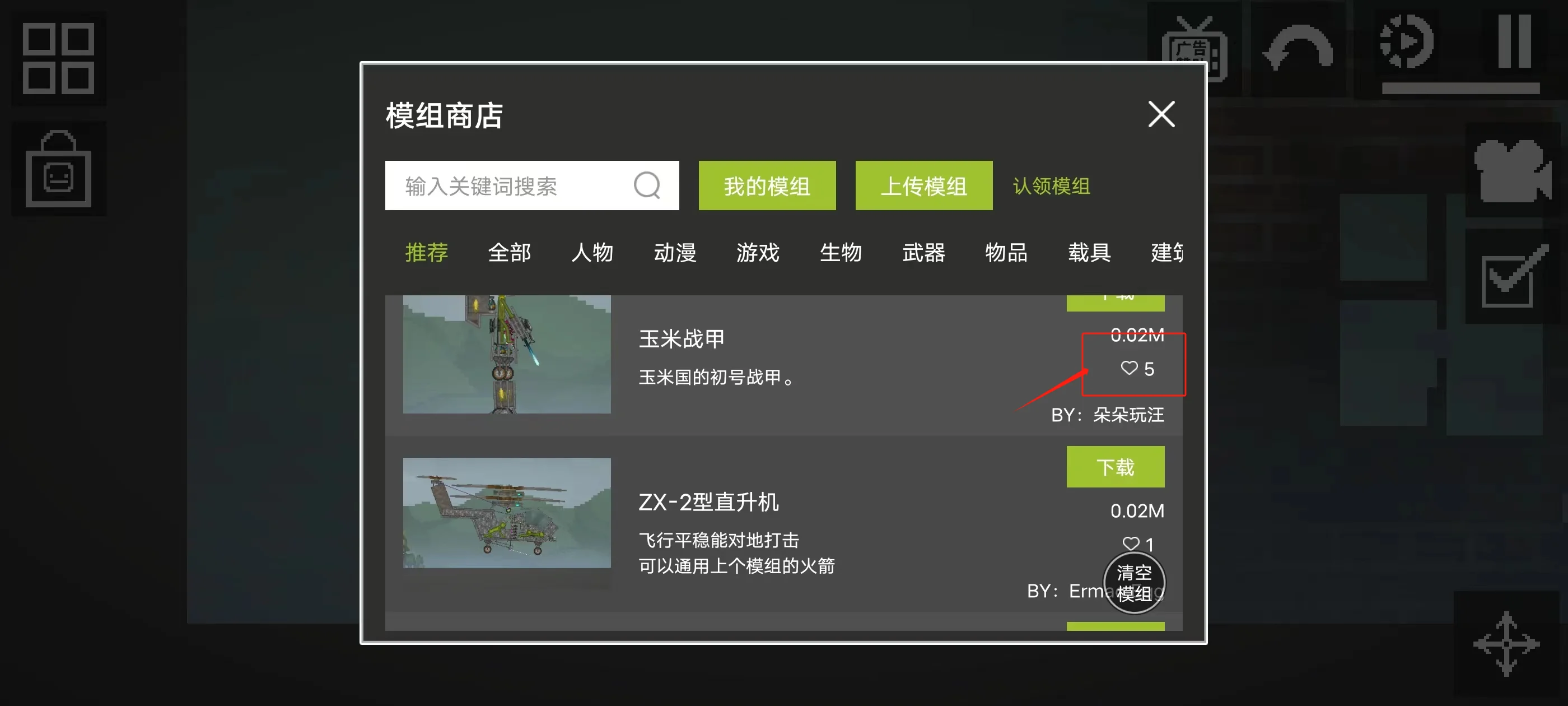The width and height of the screenshot is (1568, 706).
Task: Tap the ad TV icon
Action: pyautogui.click(x=1194, y=49)
